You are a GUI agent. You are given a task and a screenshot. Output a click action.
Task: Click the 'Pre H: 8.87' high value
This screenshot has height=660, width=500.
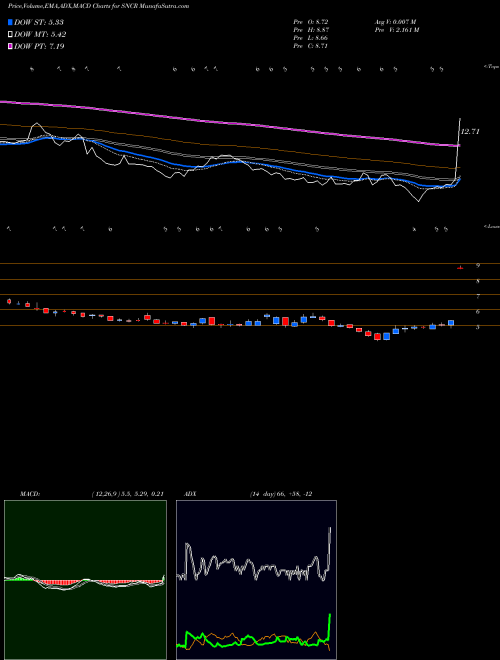pyautogui.click(x=311, y=30)
